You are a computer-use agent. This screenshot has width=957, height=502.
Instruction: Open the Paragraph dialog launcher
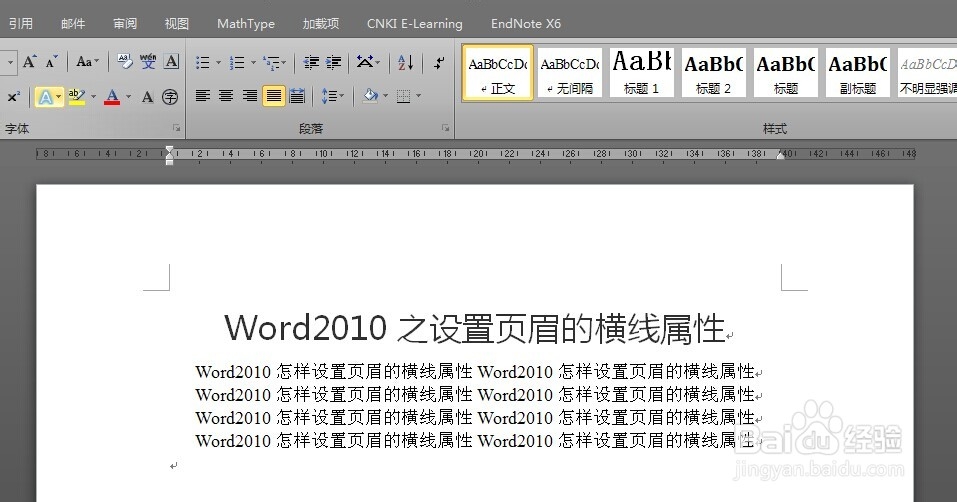point(446,128)
